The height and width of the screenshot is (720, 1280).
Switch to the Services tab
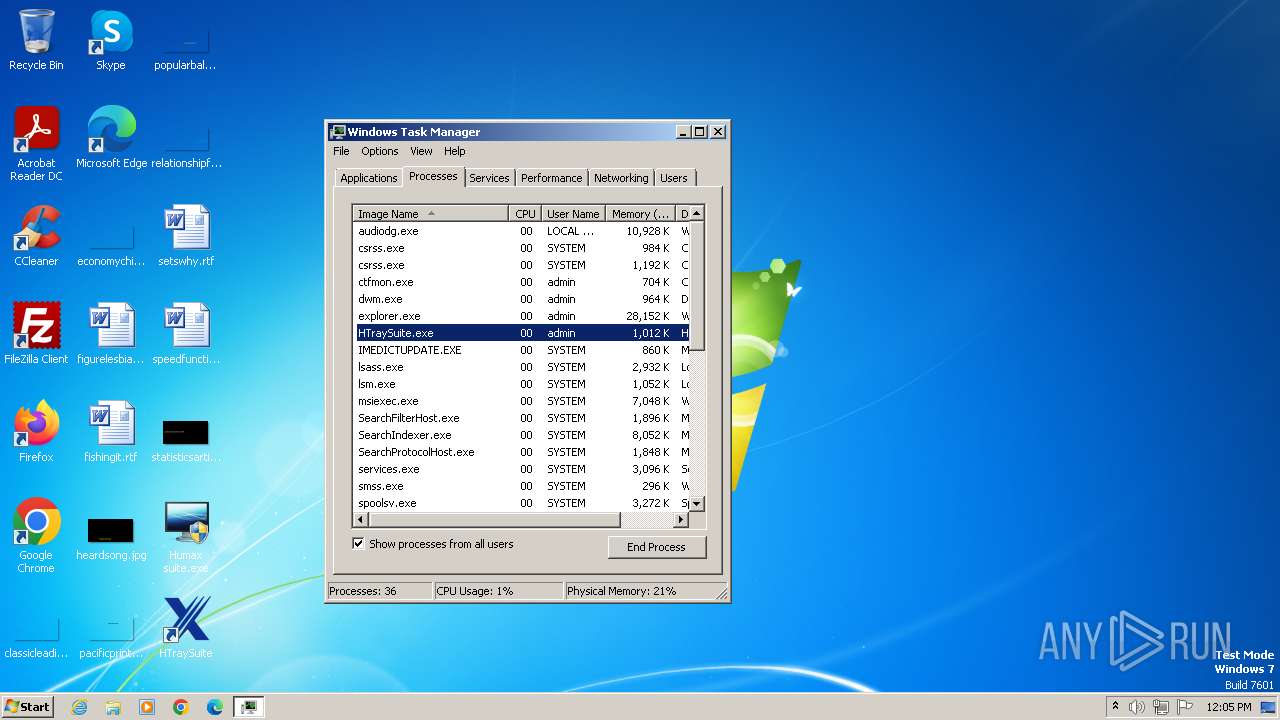pos(489,178)
